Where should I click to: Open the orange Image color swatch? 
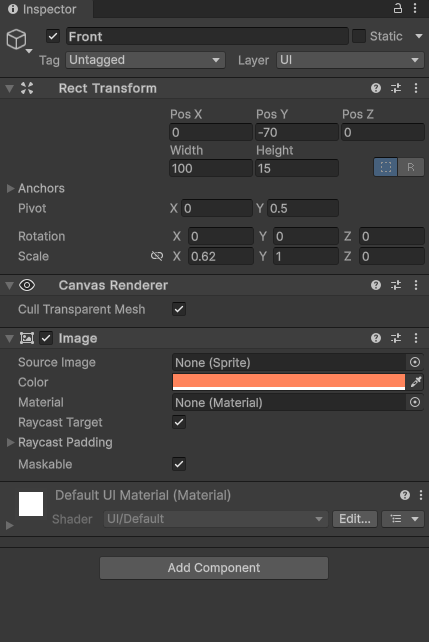tap(289, 382)
